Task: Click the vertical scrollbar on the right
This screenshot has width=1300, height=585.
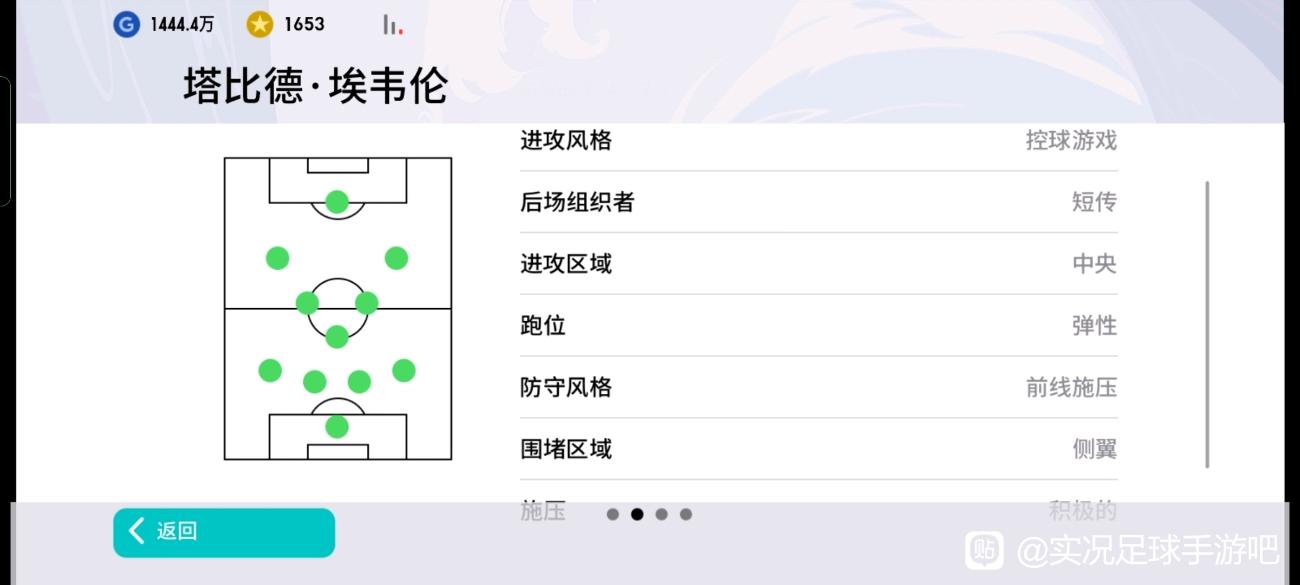Action: coord(1207,325)
